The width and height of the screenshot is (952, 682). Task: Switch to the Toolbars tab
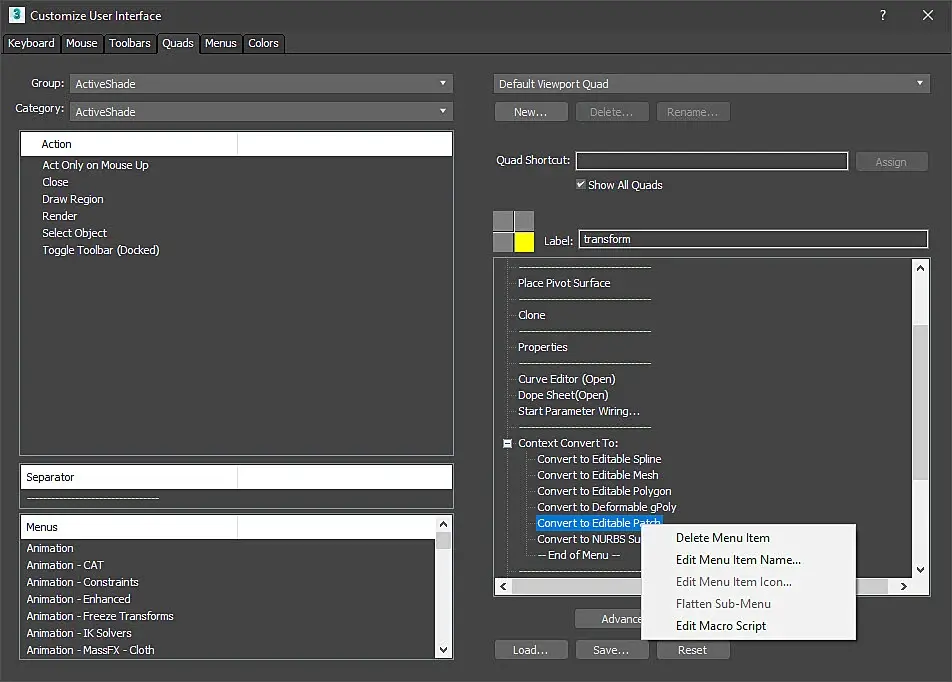(130, 43)
